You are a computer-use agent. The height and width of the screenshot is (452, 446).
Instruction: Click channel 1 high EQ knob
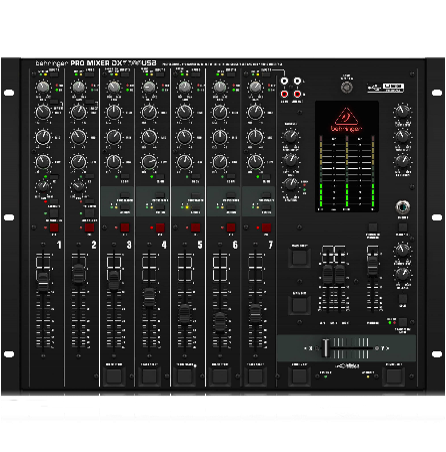click(x=43, y=112)
